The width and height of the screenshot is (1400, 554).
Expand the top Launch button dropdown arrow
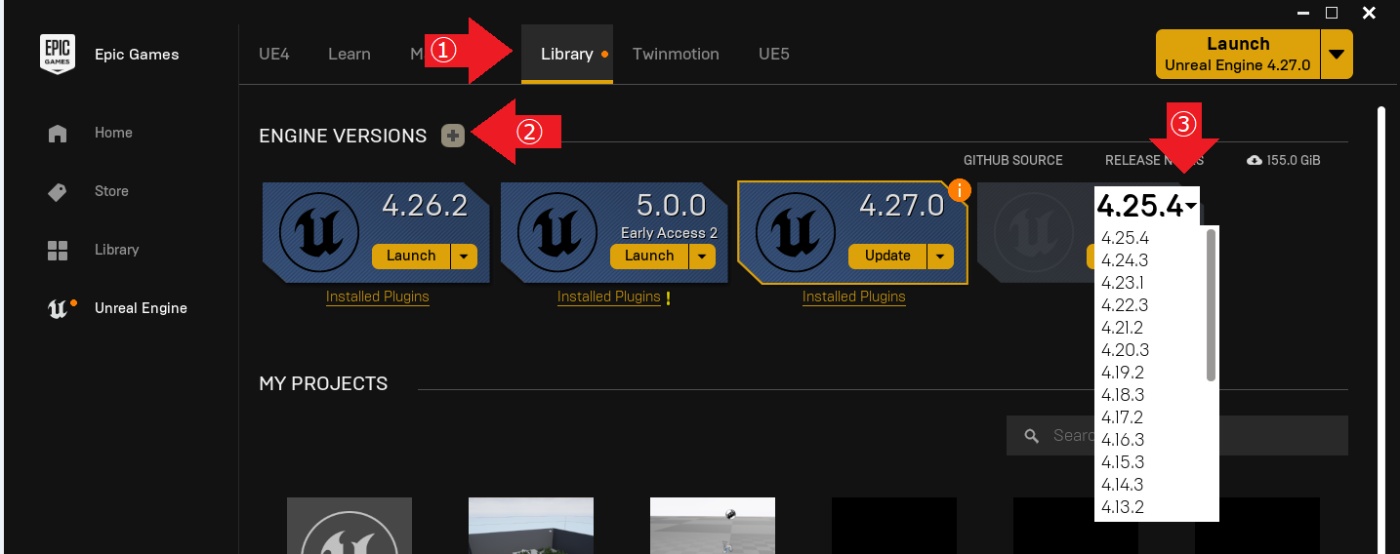[1337, 54]
